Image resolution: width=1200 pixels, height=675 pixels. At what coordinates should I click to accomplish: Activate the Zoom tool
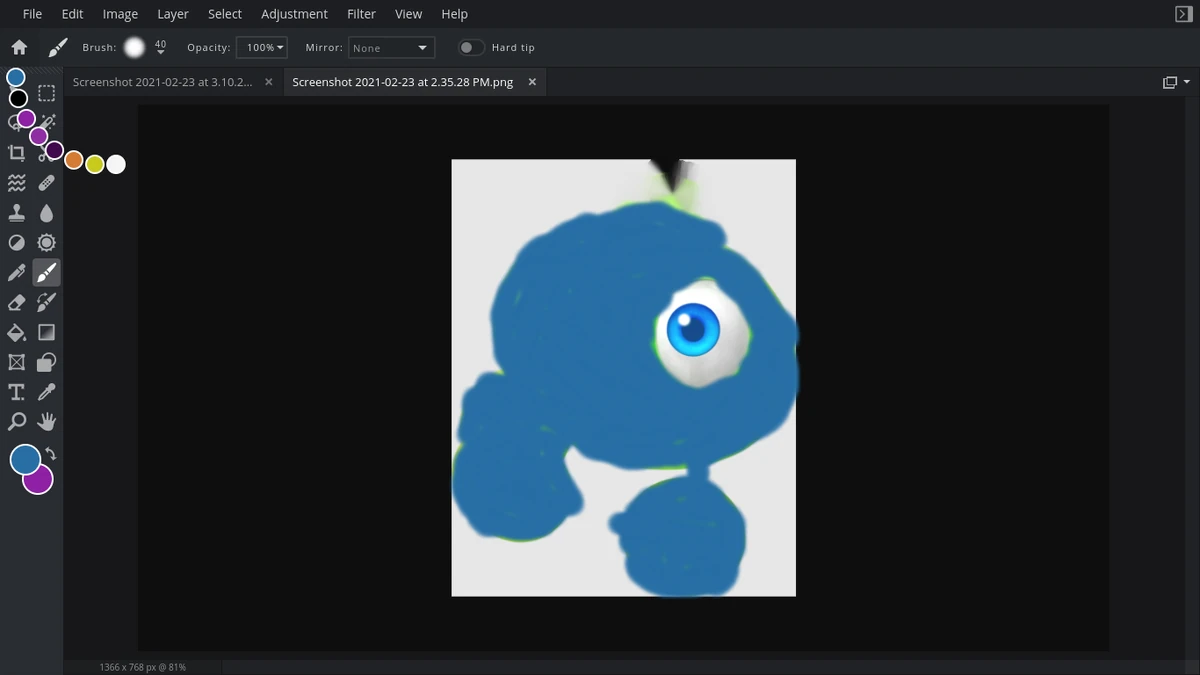point(16,421)
